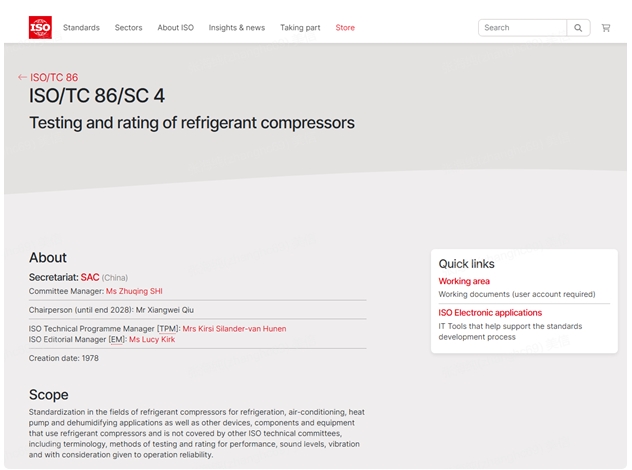The image size is (632, 470).
Task: Open ISO Electronic applications link
Action: (x=490, y=313)
